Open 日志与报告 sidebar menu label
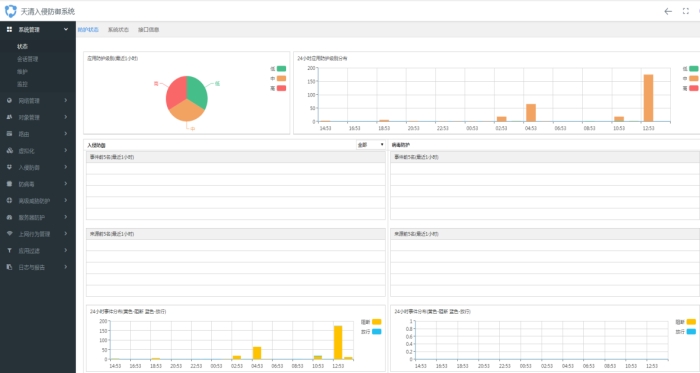Viewport: 700px width, 373px height. point(32,267)
